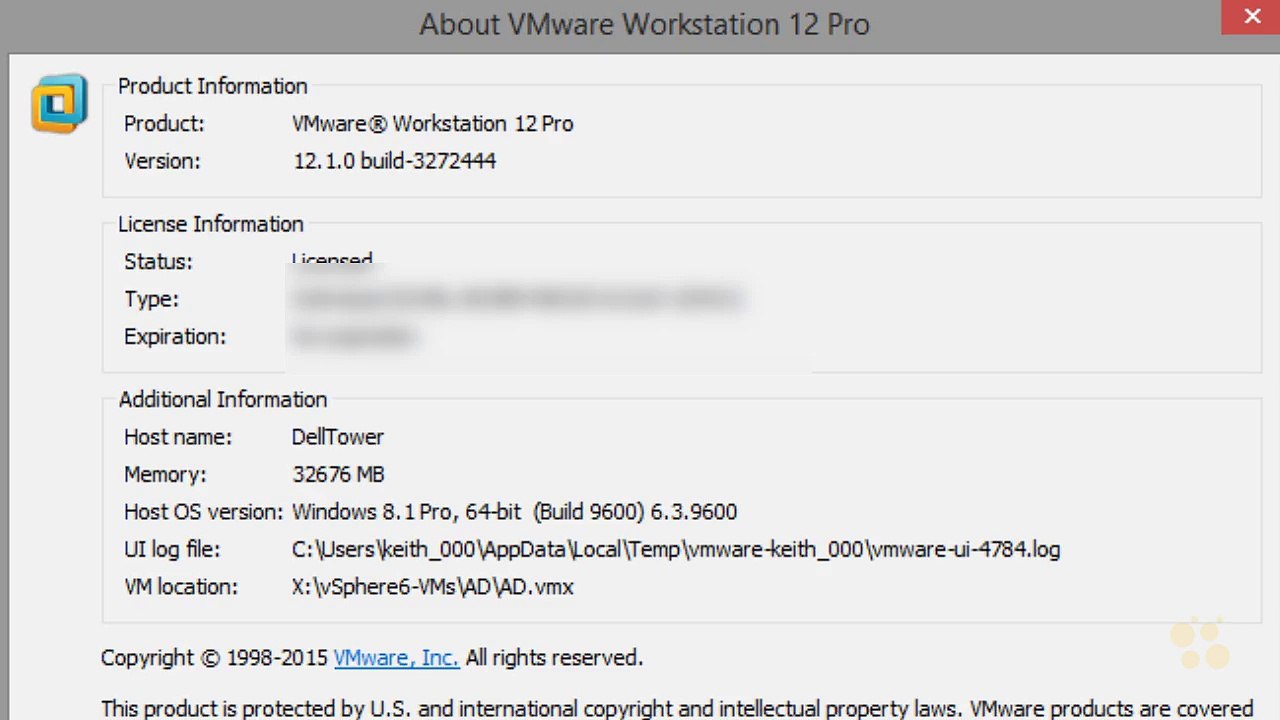Click the 'Expiration:' label
This screenshot has width=1280, height=720.
[174, 337]
